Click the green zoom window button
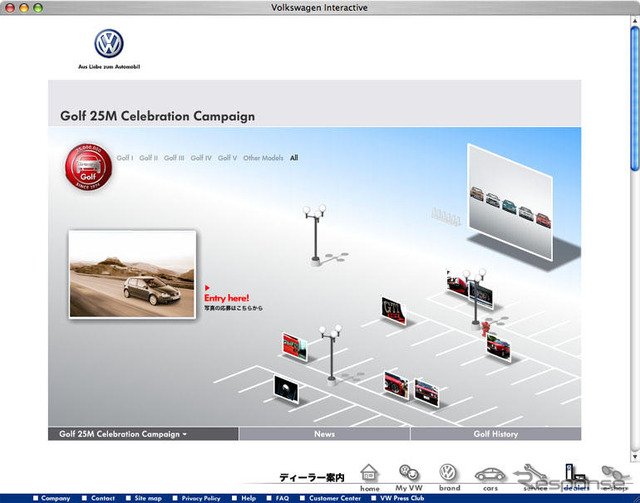This screenshot has width=640, height=503. point(38,8)
